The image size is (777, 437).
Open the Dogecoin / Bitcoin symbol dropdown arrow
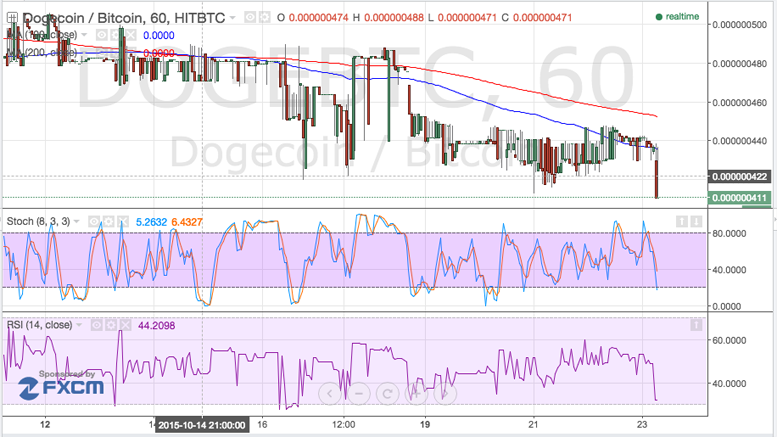coord(232,18)
